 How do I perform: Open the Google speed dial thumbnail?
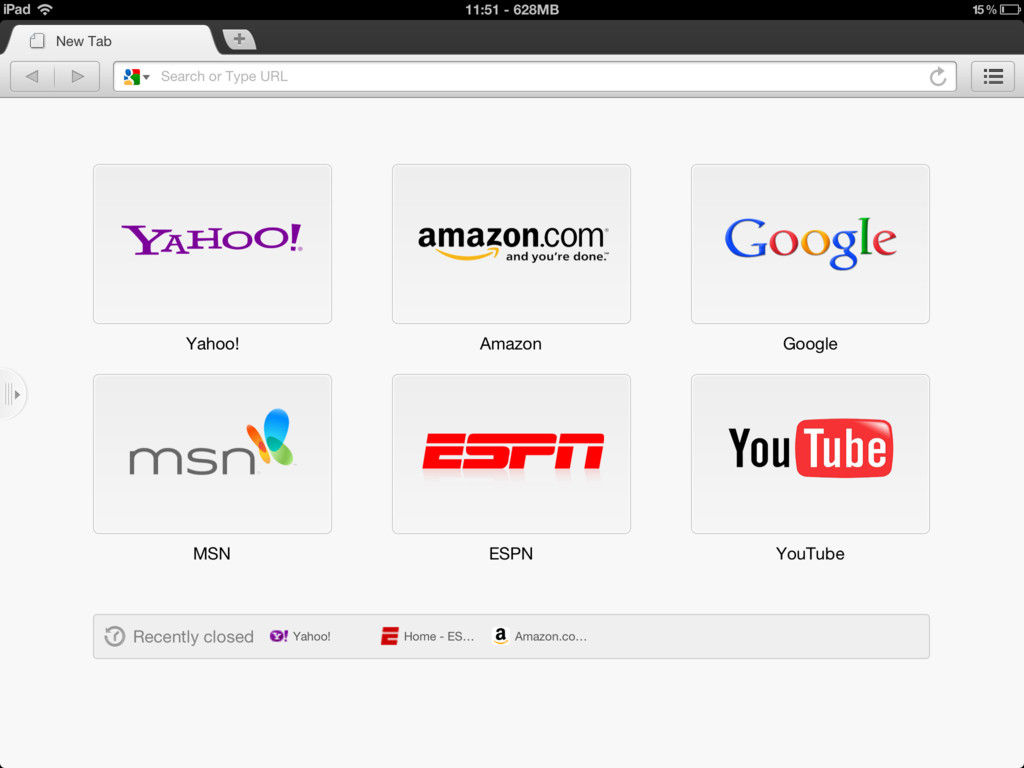[x=810, y=244]
